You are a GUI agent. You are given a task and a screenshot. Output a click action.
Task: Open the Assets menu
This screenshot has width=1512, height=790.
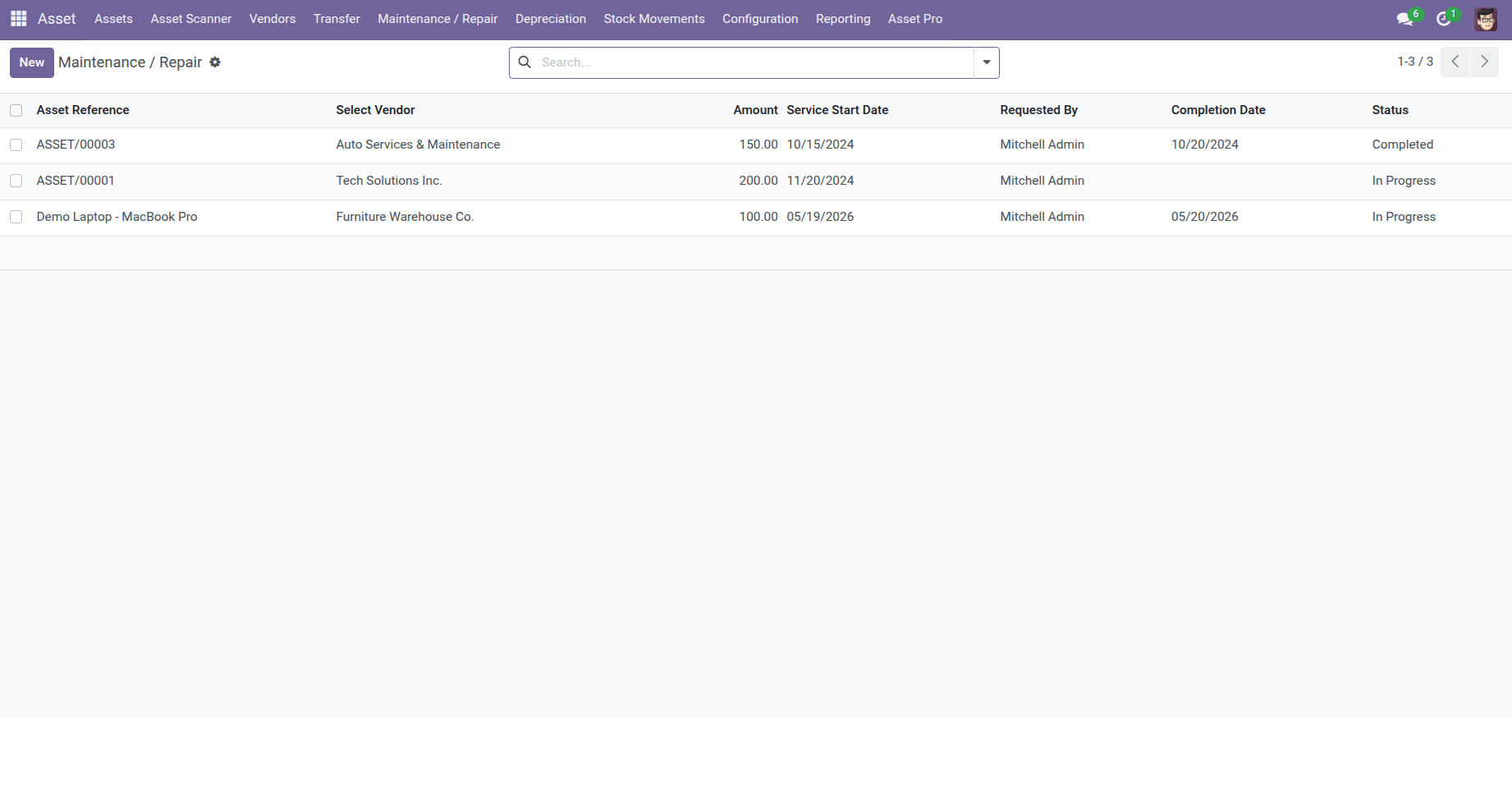pos(113,19)
